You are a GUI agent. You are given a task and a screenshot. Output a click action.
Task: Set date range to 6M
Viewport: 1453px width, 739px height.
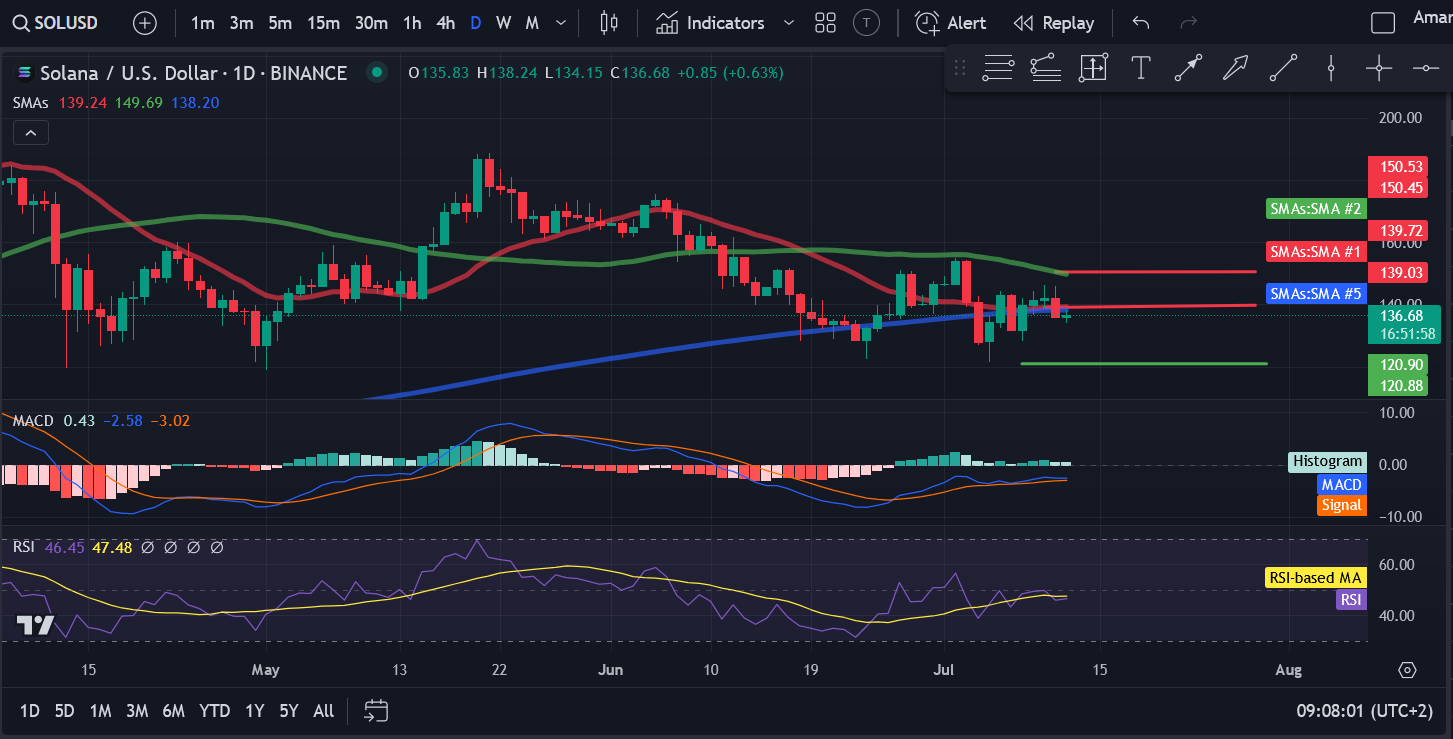pyautogui.click(x=173, y=711)
